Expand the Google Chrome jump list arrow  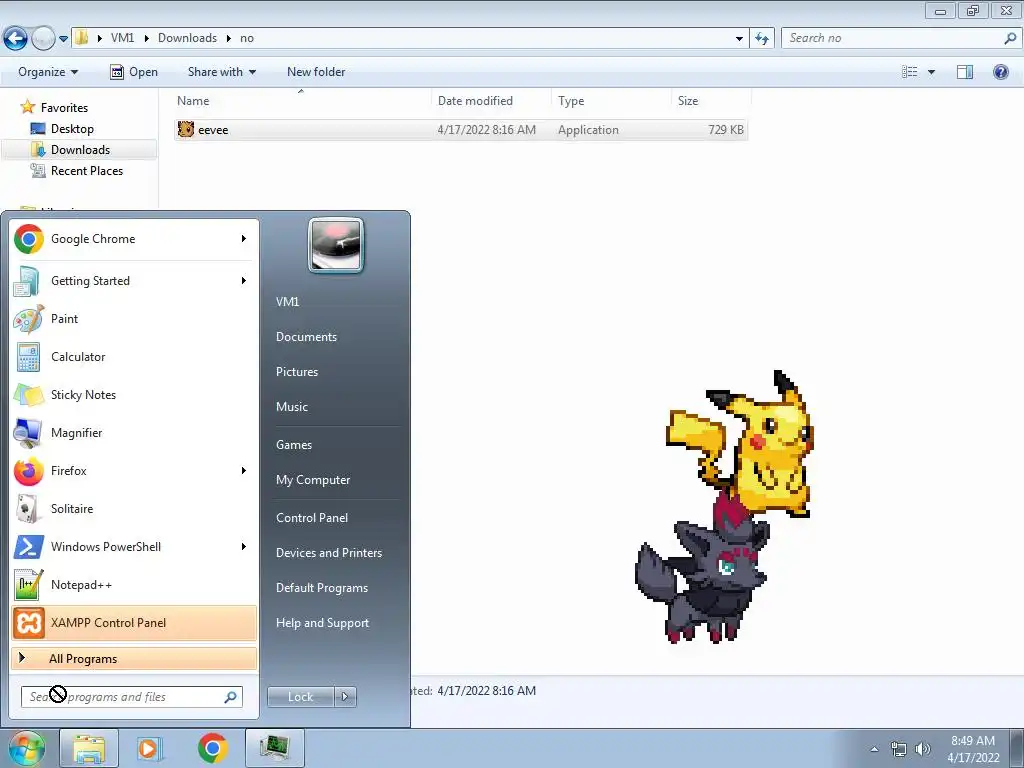pos(244,239)
